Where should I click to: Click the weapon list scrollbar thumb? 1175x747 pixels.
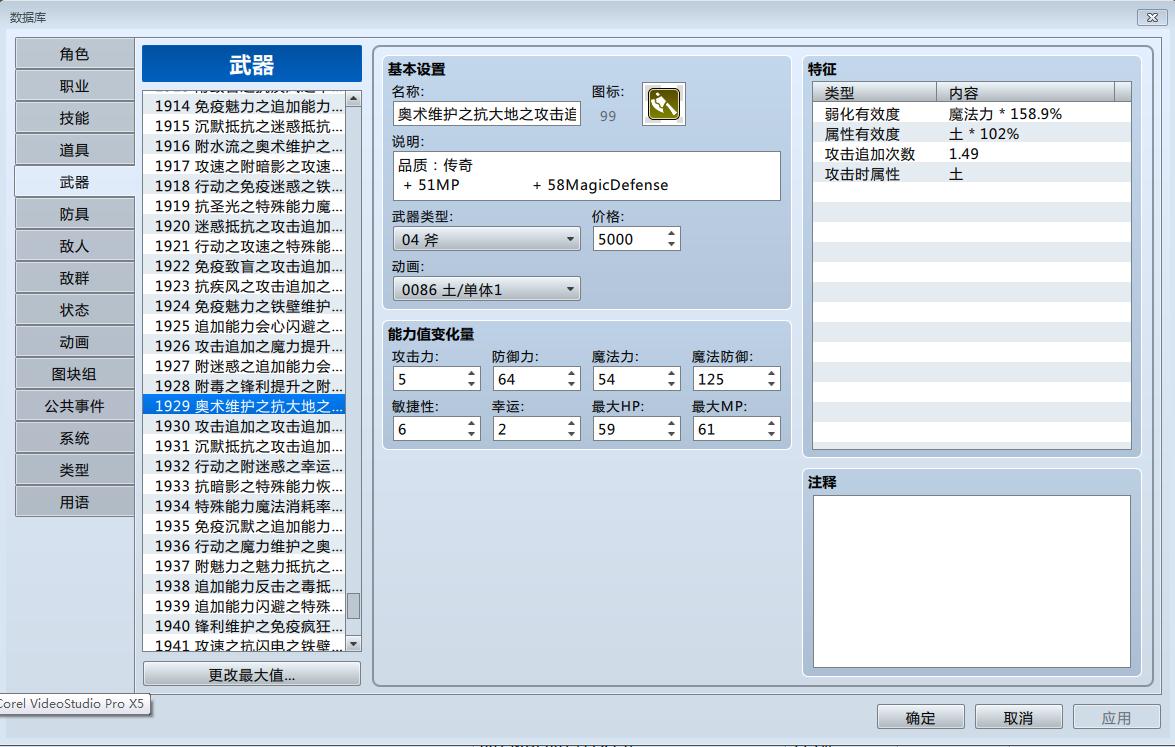point(354,605)
